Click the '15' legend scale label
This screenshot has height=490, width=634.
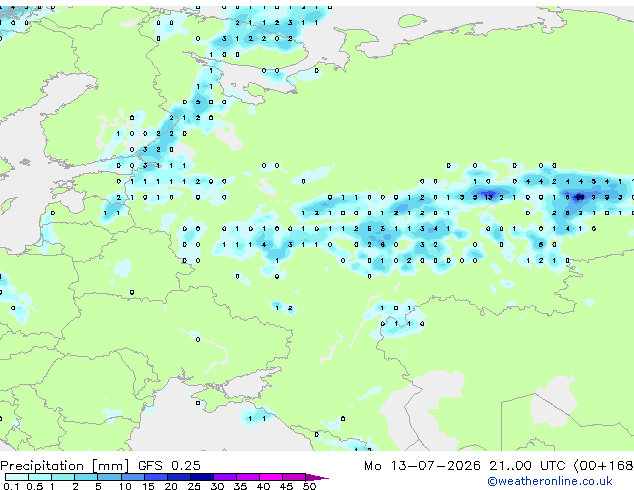[148, 486]
